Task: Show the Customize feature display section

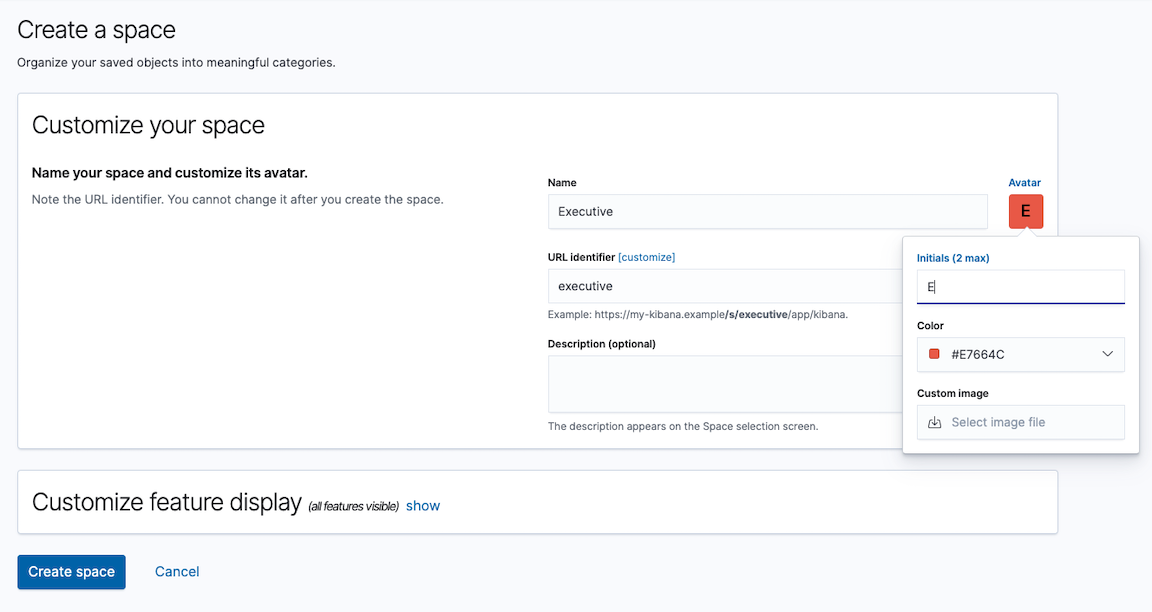Action: (423, 506)
